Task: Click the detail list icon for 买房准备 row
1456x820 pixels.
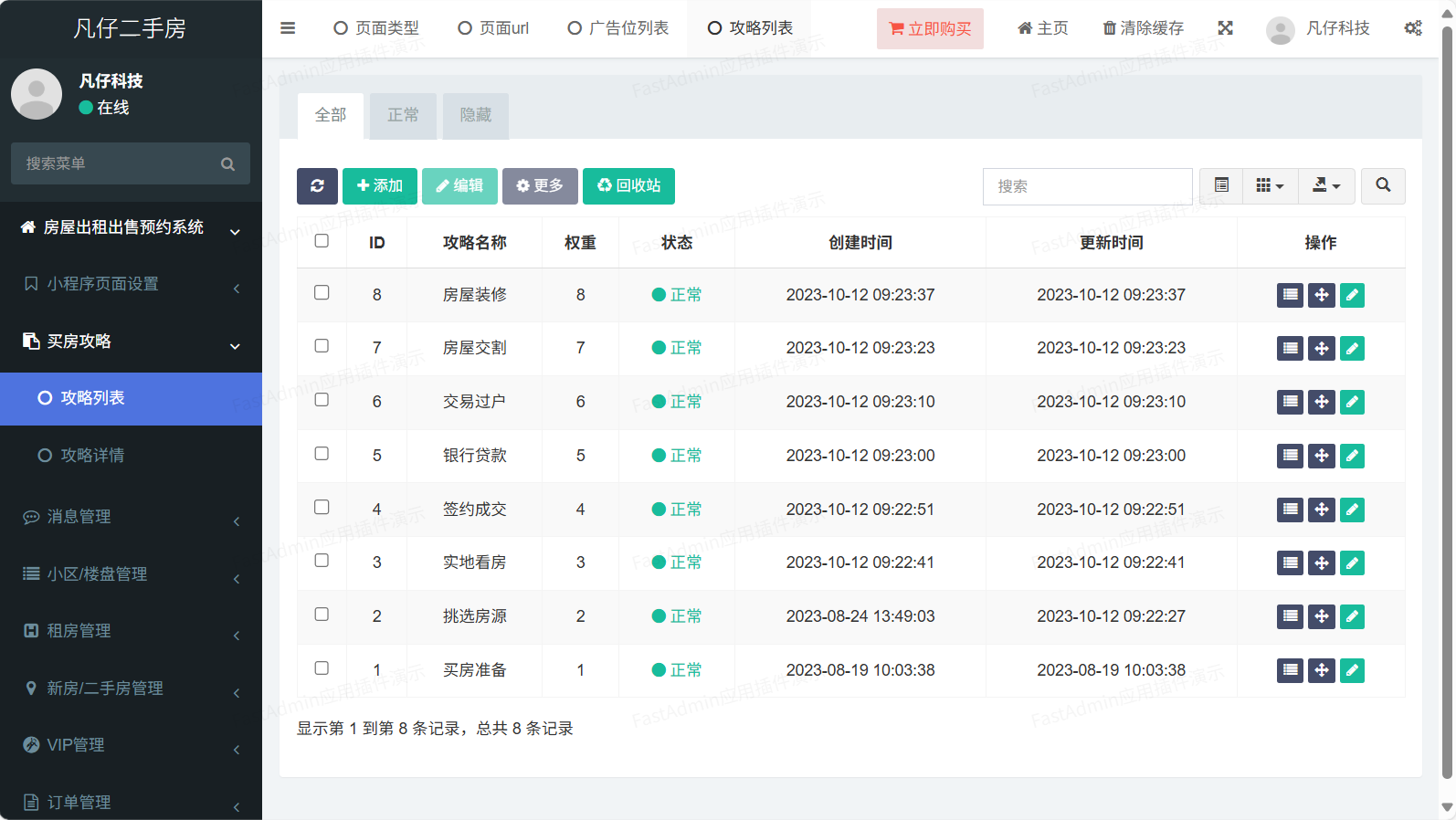Action: tap(1290, 670)
